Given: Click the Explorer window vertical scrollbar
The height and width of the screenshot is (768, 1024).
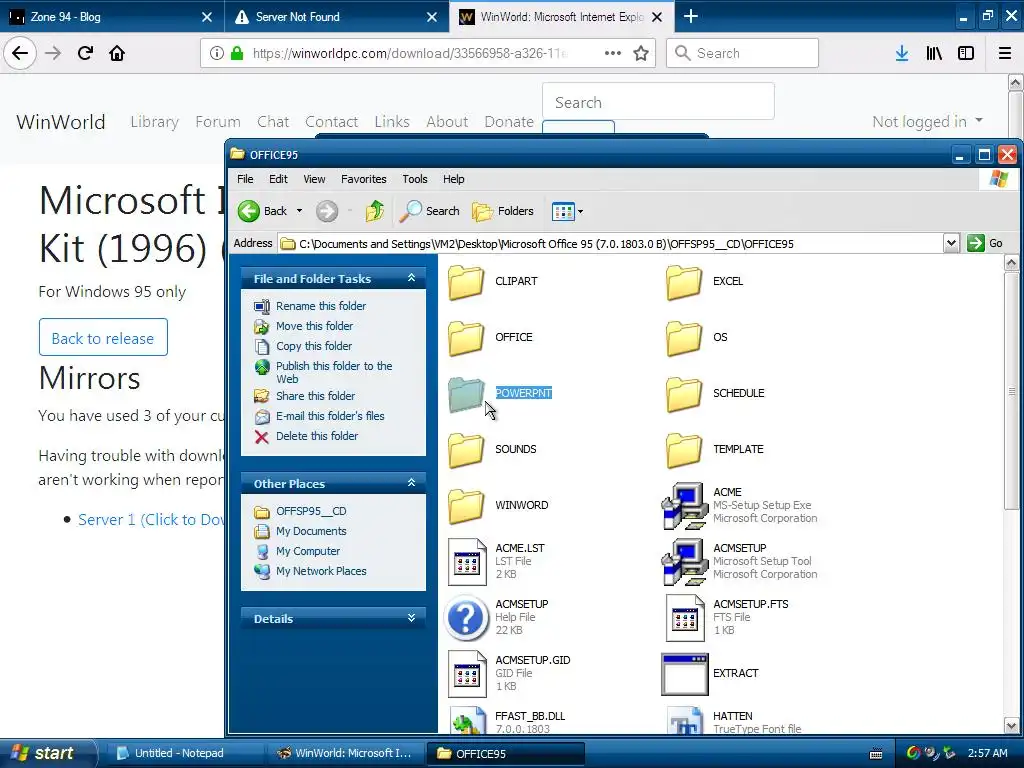Looking at the screenshot, I should pos(1011,391).
